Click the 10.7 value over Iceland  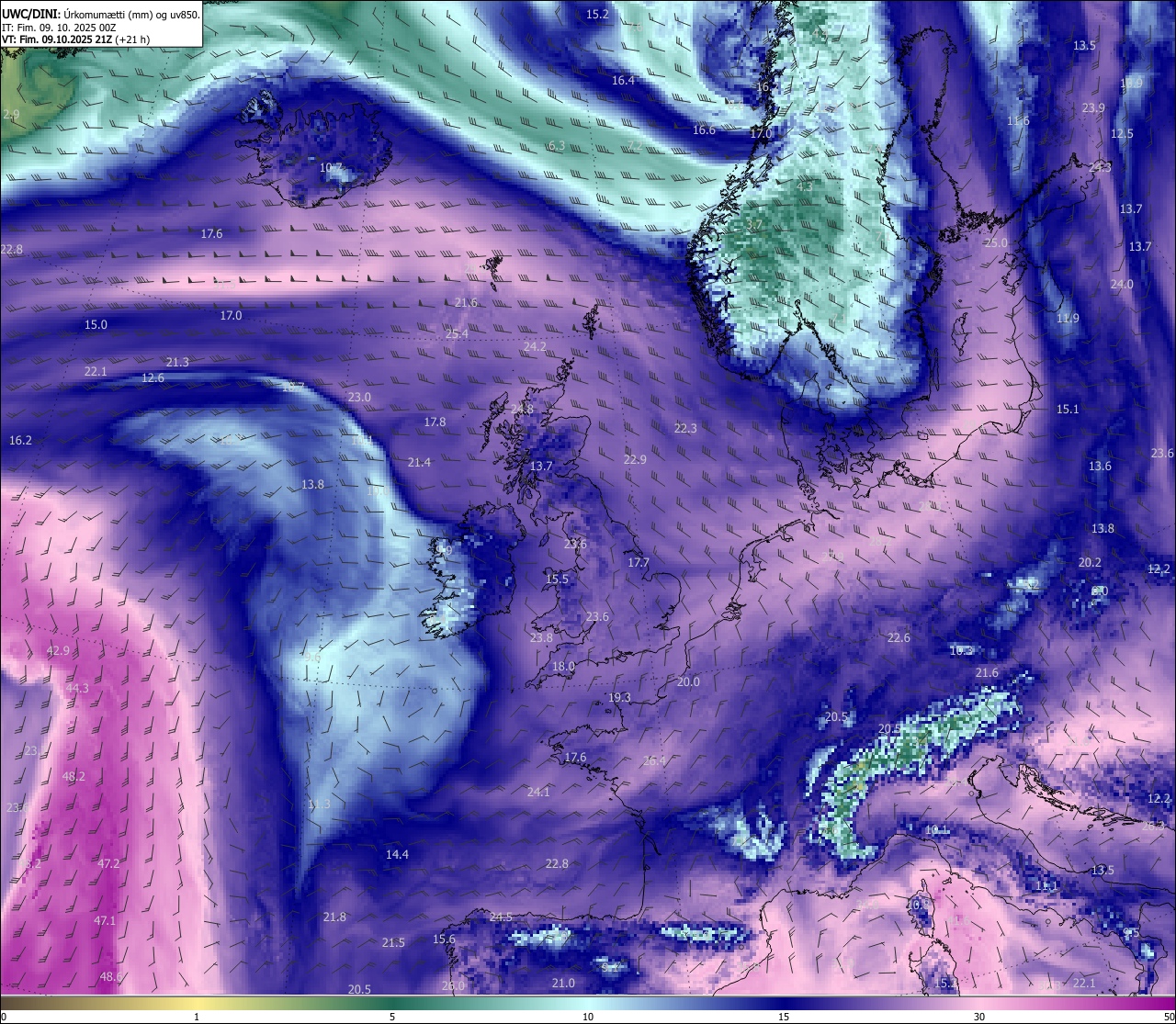(331, 168)
